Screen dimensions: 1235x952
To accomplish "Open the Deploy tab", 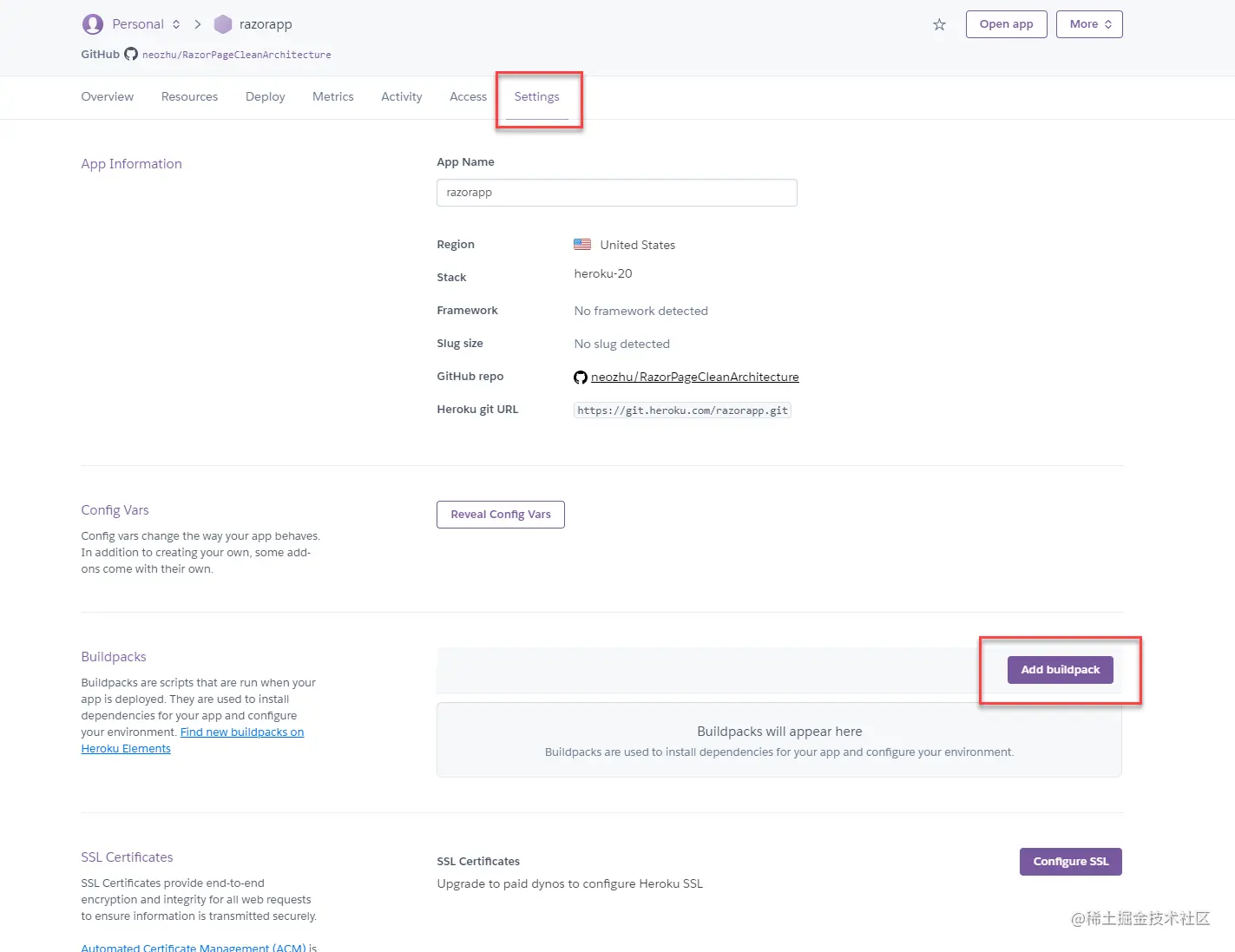I will click(265, 96).
